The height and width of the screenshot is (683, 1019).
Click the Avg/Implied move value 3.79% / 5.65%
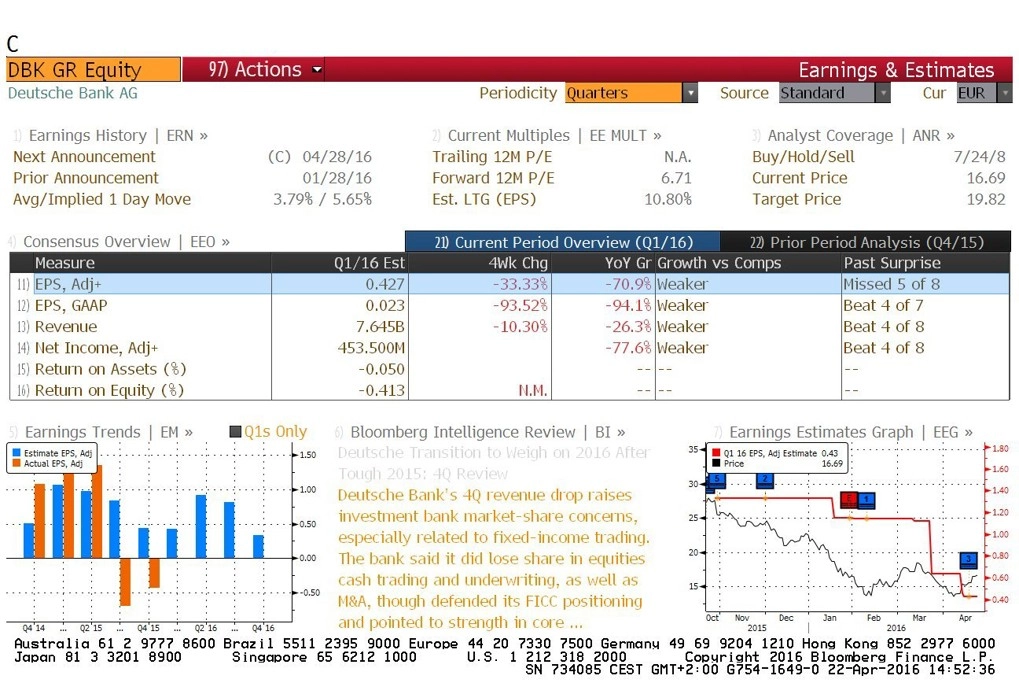pyautogui.click(x=322, y=200)
